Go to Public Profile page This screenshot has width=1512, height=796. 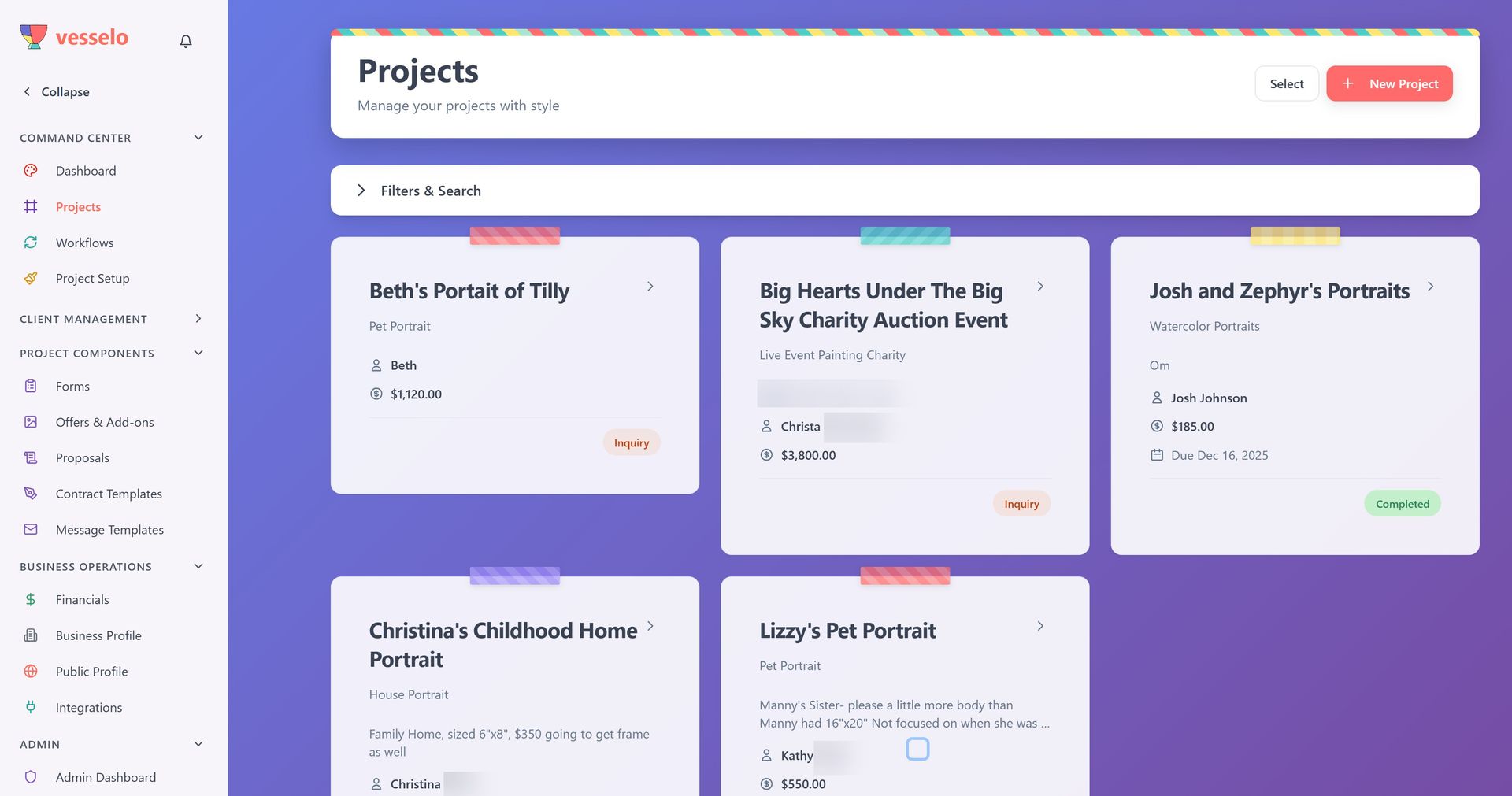(91, 672)
